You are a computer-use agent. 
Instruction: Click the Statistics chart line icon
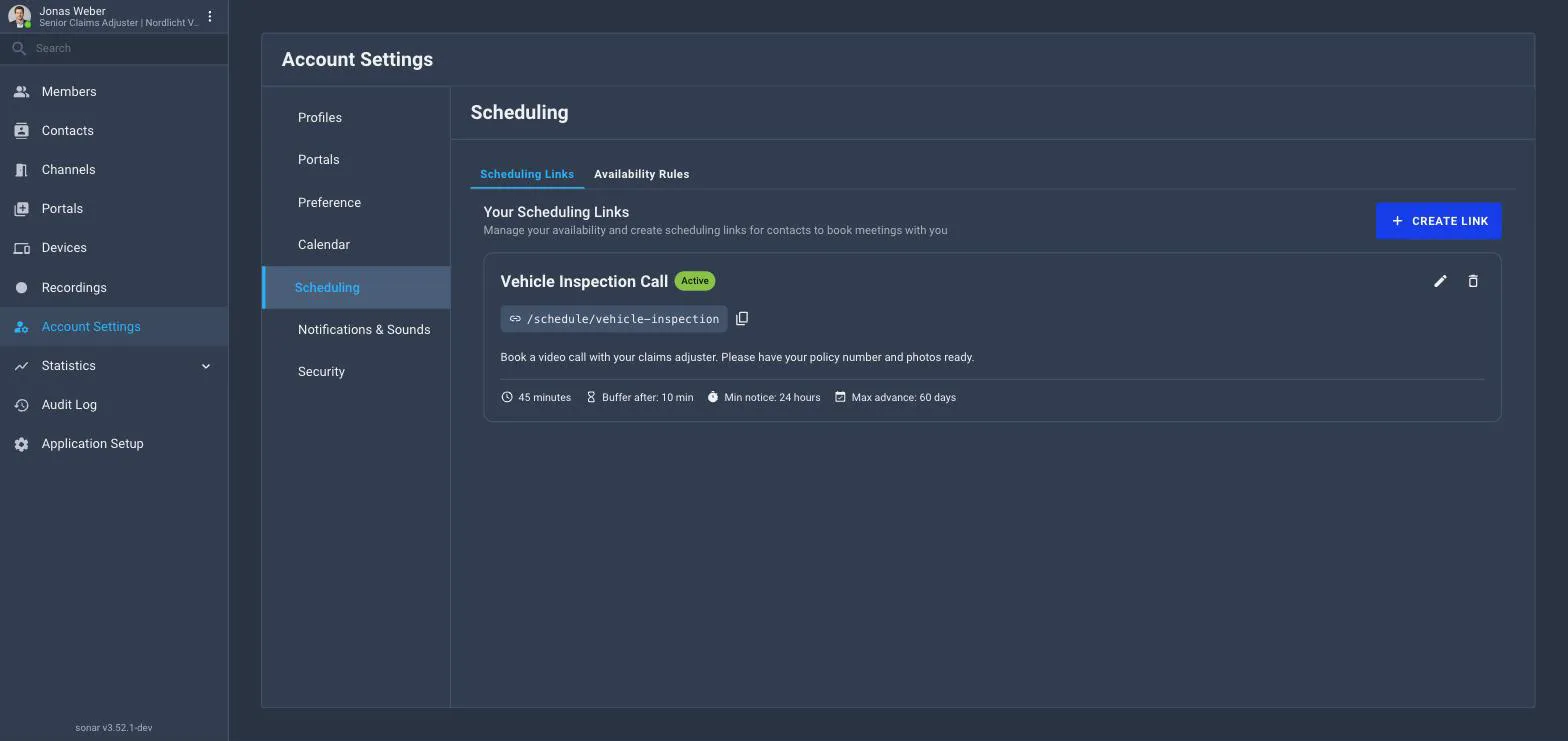coord(21,366)
